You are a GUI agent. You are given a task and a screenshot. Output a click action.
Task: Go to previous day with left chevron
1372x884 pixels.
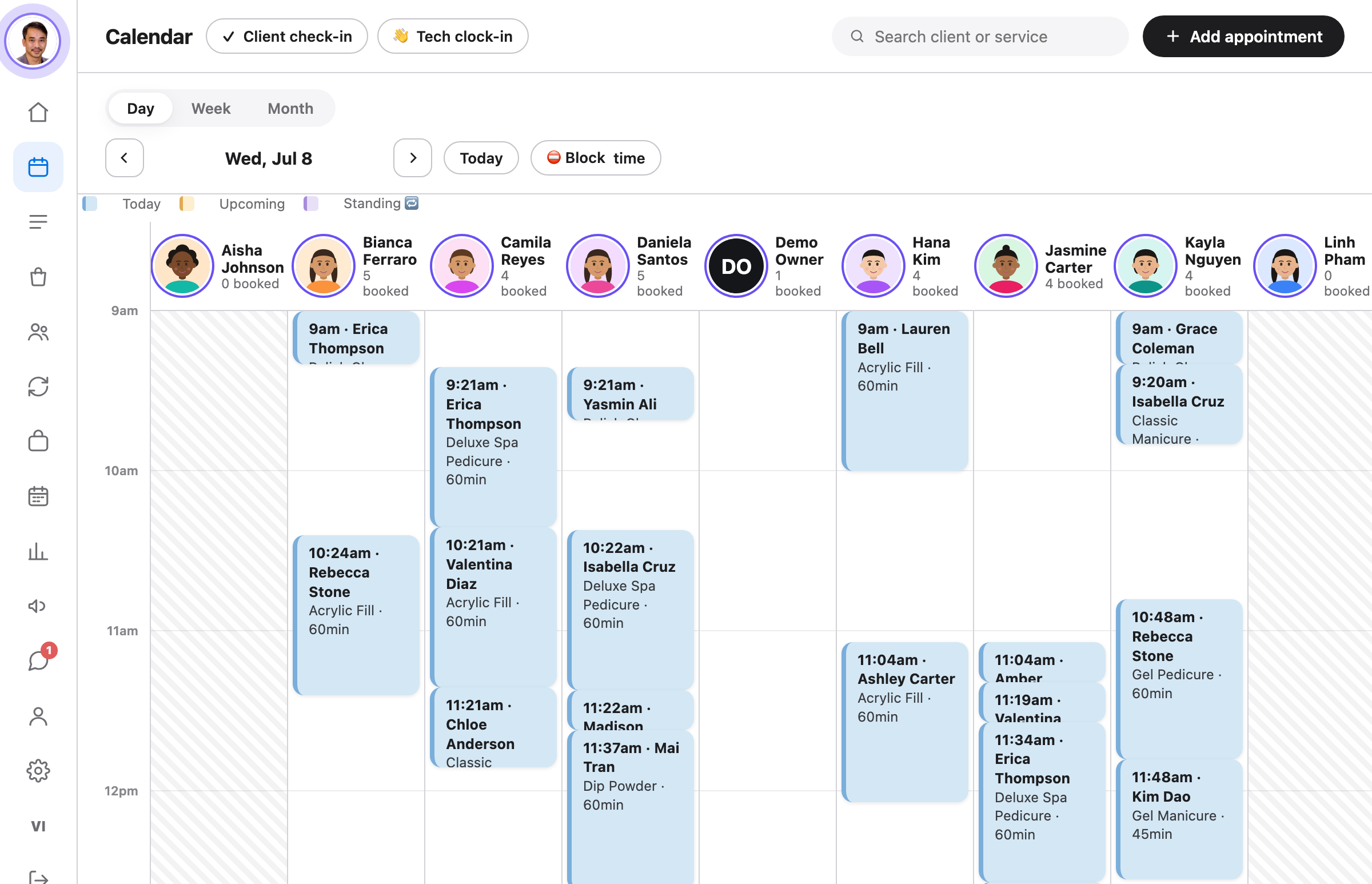click(125, 158)
